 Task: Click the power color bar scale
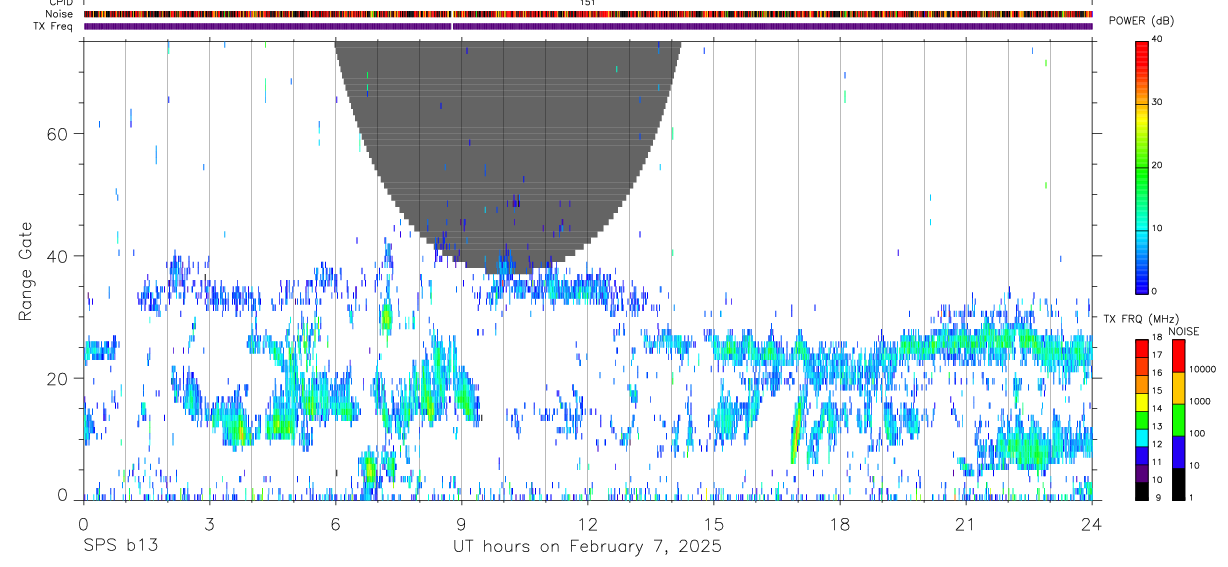(1142, 166)
